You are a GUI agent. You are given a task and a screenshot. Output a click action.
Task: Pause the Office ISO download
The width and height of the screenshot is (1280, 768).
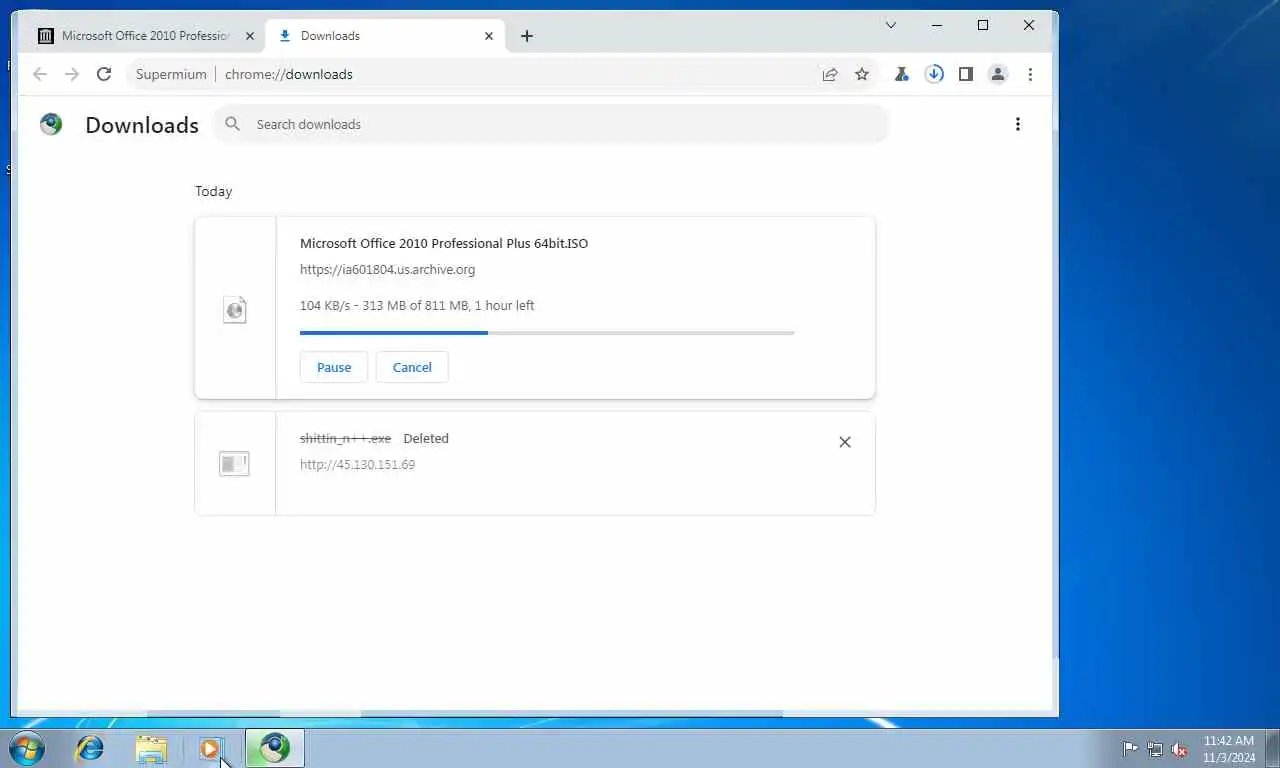point(334,367)
